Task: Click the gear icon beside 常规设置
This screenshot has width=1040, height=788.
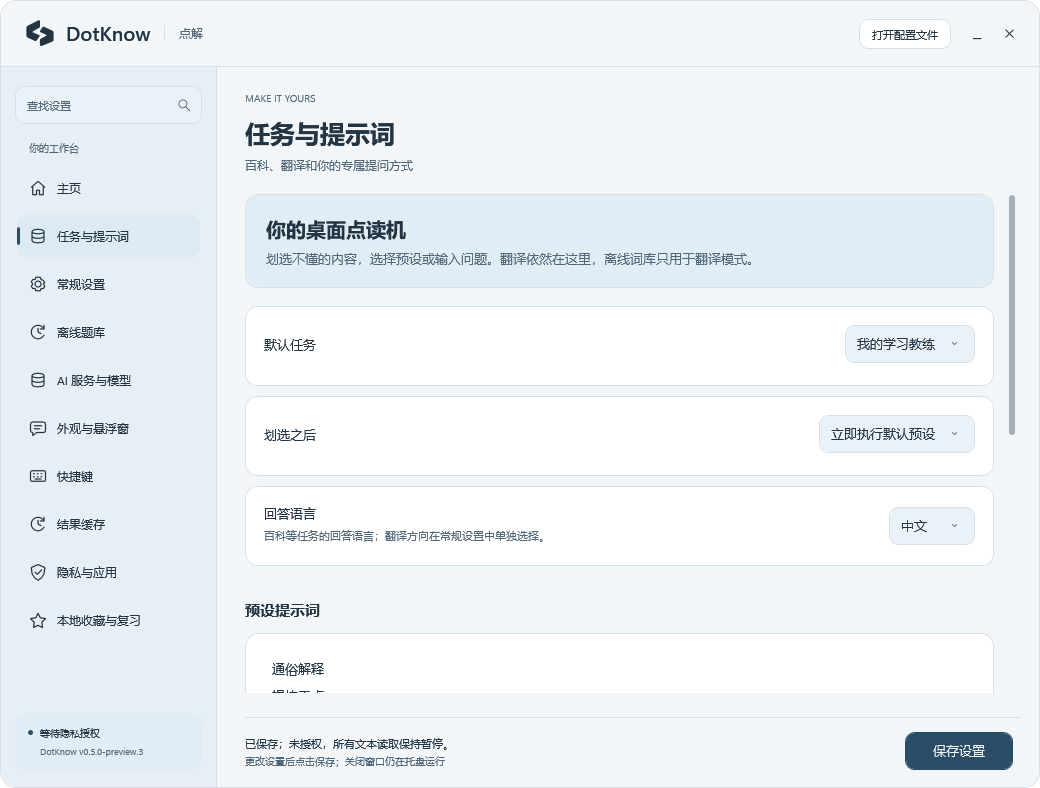Action: pyautogui.click(x=38, y=284)
